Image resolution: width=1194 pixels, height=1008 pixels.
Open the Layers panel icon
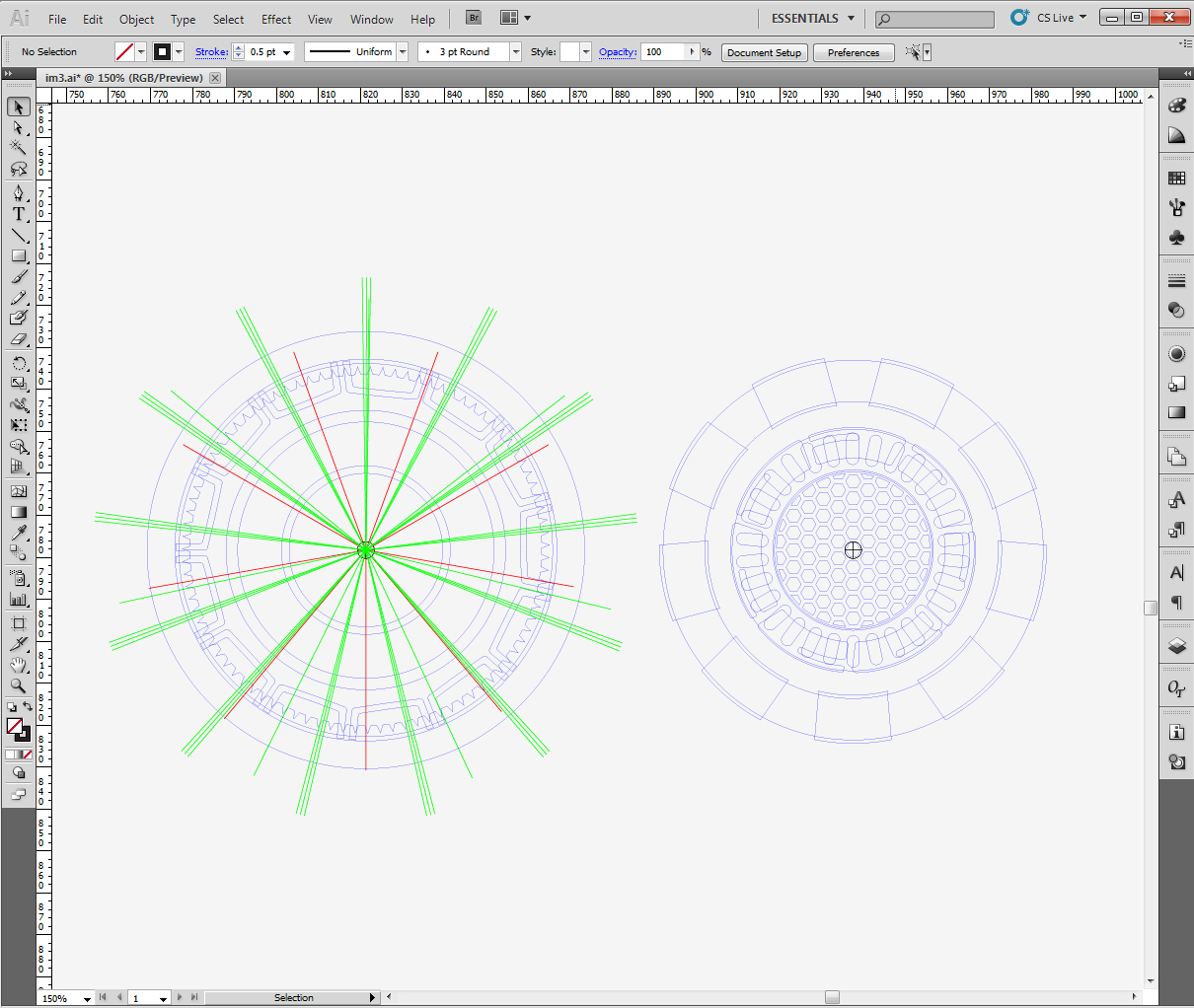coord(1176,647)
